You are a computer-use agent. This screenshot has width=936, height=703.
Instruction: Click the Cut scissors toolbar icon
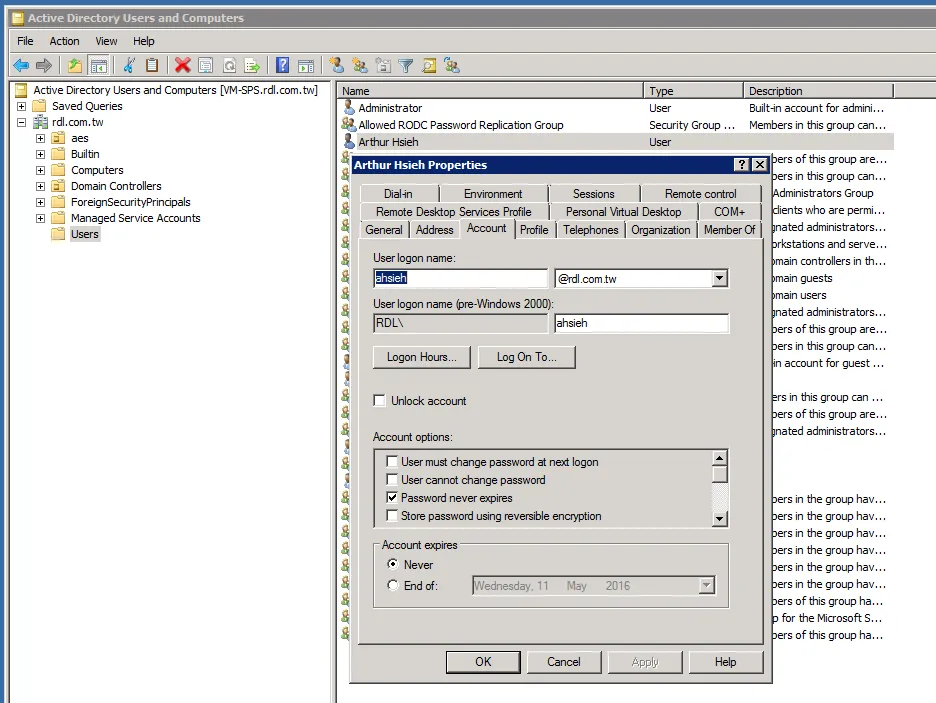(128, 66)
